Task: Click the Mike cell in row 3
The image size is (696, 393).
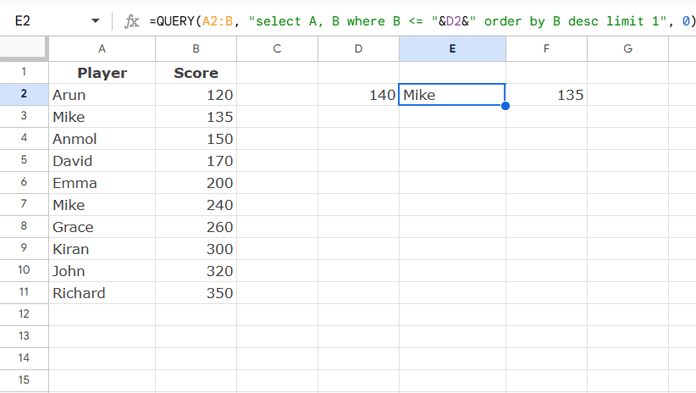Action: coord(102,116)
